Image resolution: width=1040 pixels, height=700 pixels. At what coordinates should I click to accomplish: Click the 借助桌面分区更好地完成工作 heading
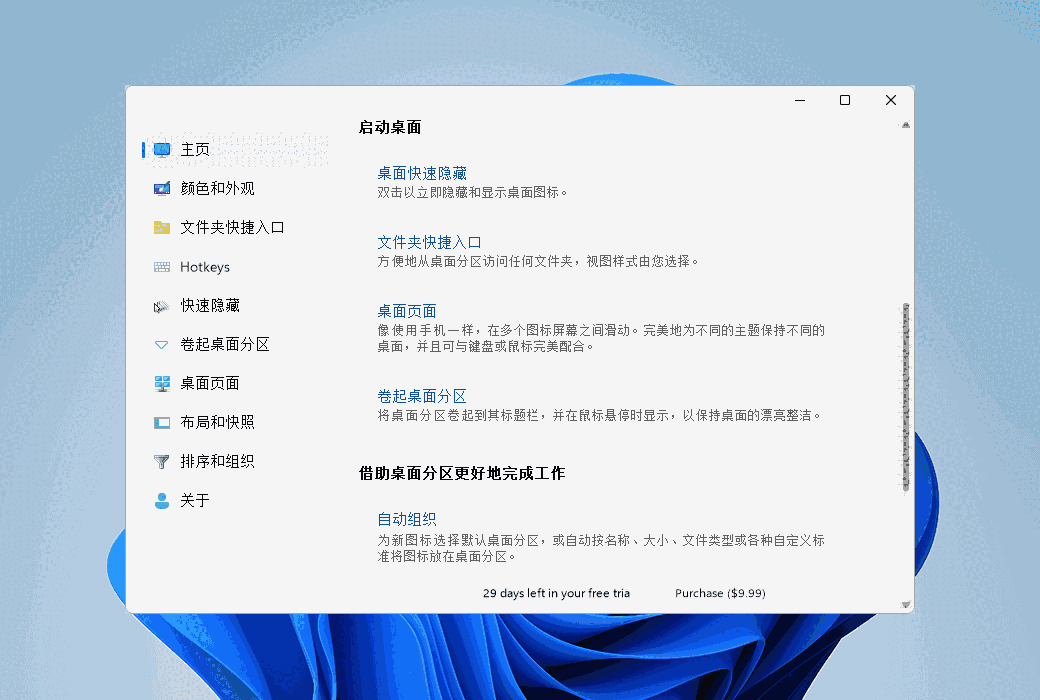tap(462, 474)
